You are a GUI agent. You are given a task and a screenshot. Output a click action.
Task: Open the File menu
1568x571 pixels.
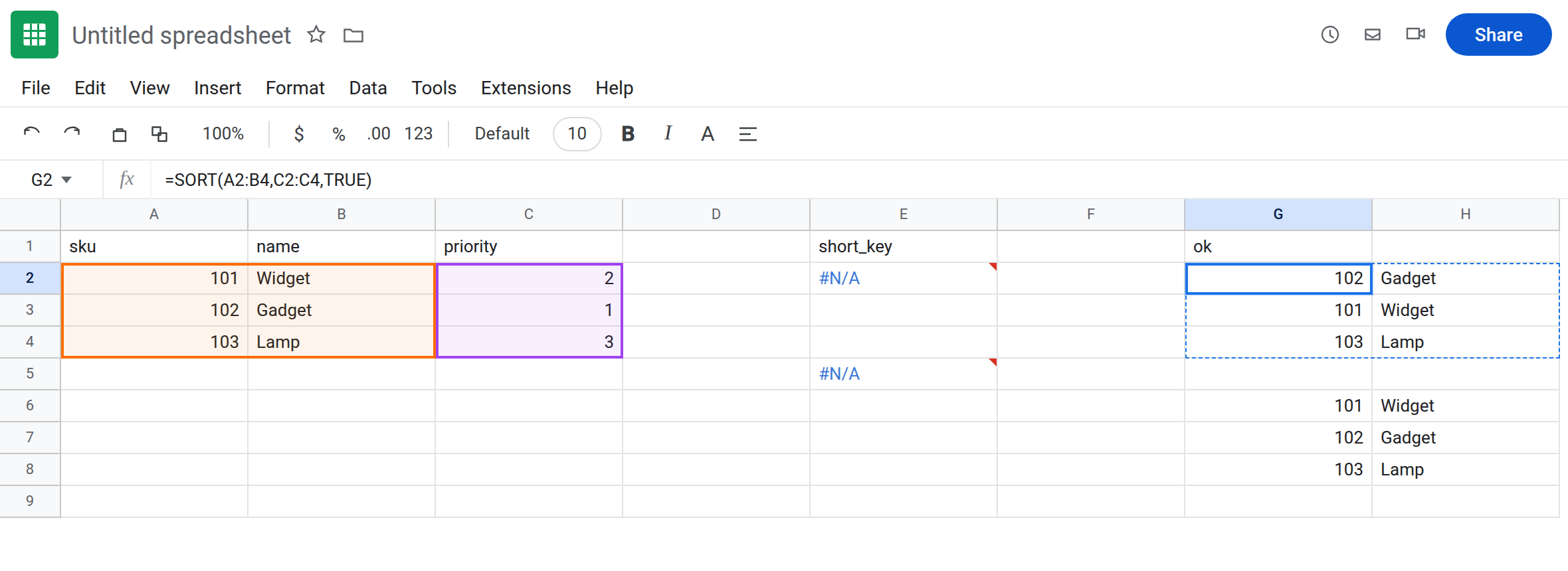pos(36,88)
